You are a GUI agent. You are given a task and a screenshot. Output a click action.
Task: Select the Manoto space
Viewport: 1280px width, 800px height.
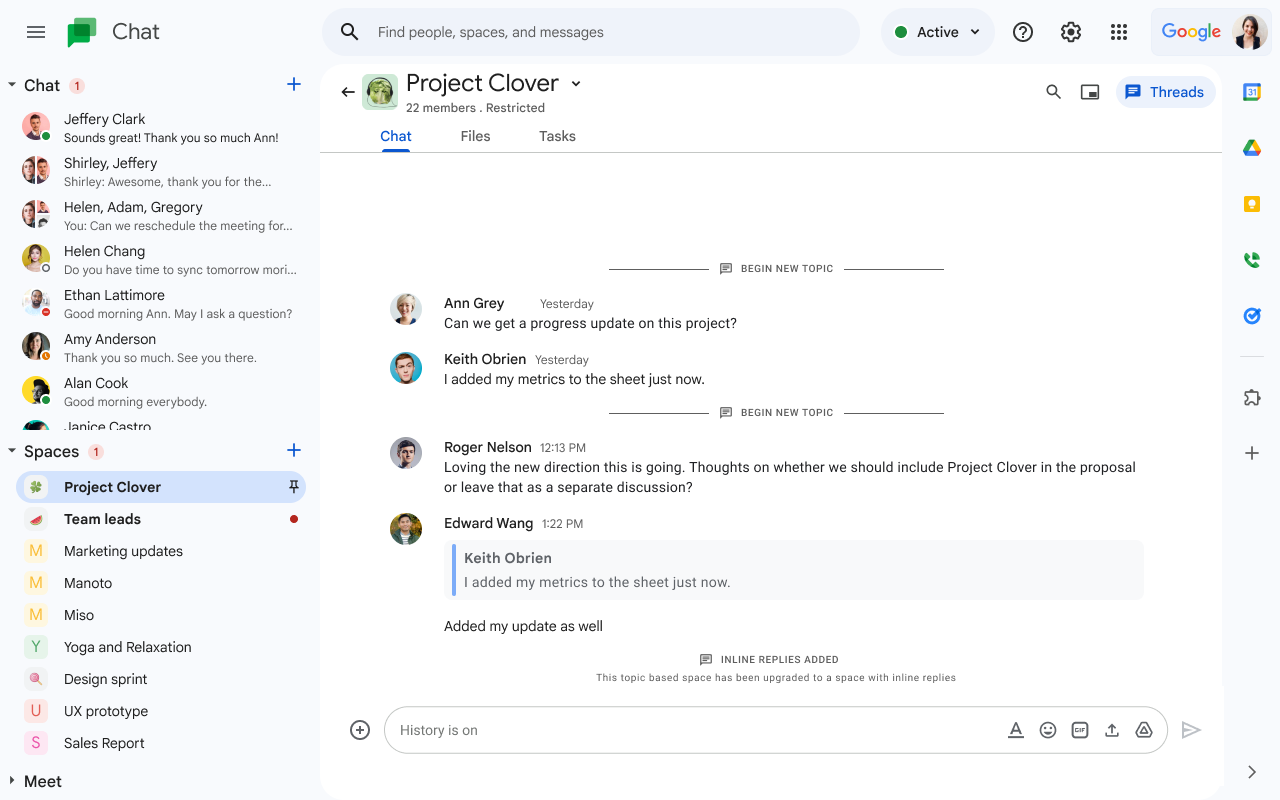pos(160,583)
